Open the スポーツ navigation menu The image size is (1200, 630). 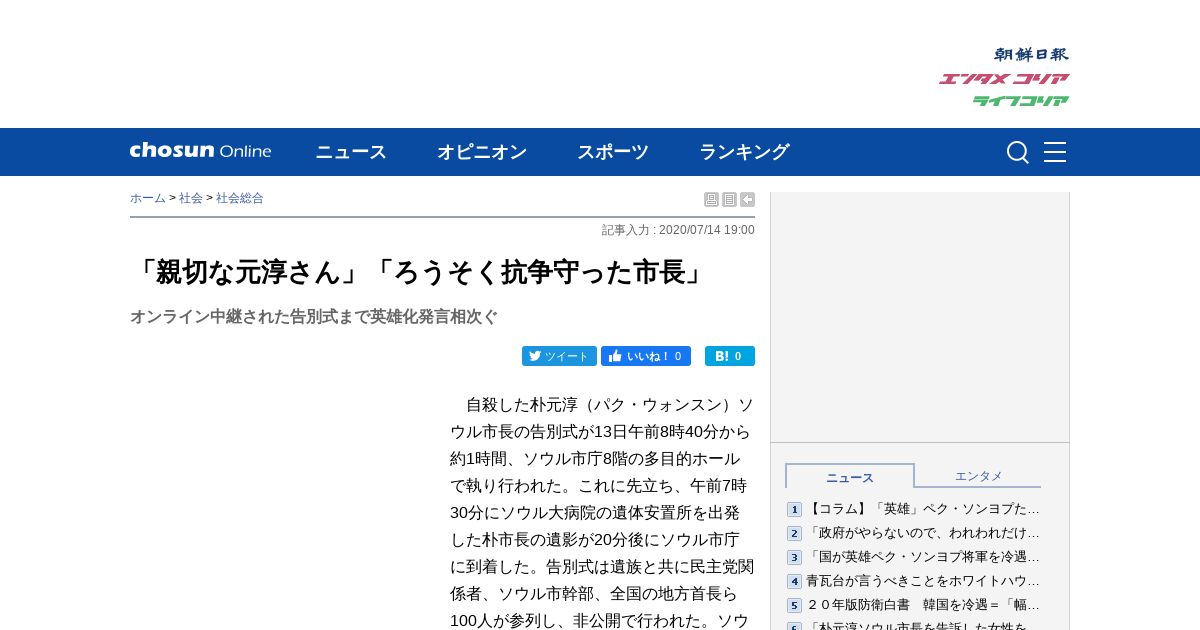pos(613,152)
